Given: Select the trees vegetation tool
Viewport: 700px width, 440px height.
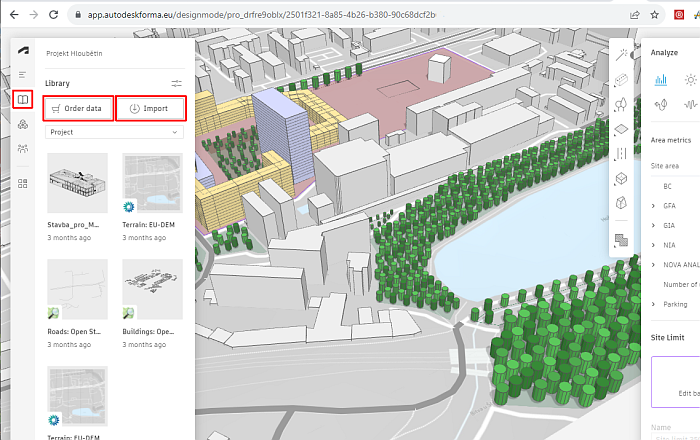Looking at the screenshot, I should click(x=621, y=103).
